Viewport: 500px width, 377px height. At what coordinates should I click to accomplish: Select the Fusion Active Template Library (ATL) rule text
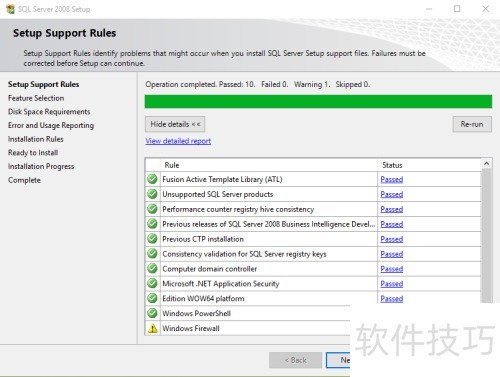(x=222, y=179)
